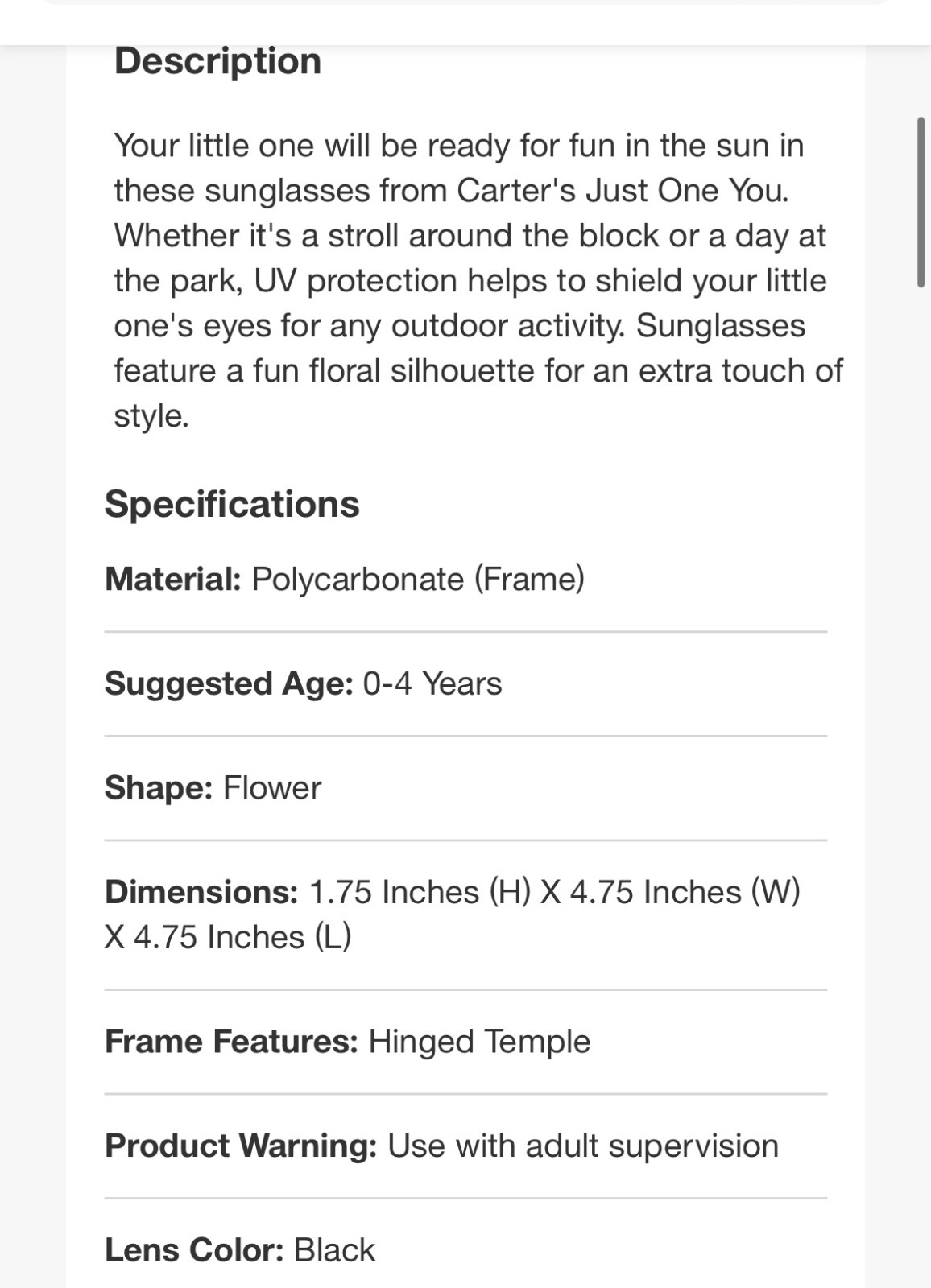
Task: Click the Lens Color: Black row
Action: pos(465,1250)
